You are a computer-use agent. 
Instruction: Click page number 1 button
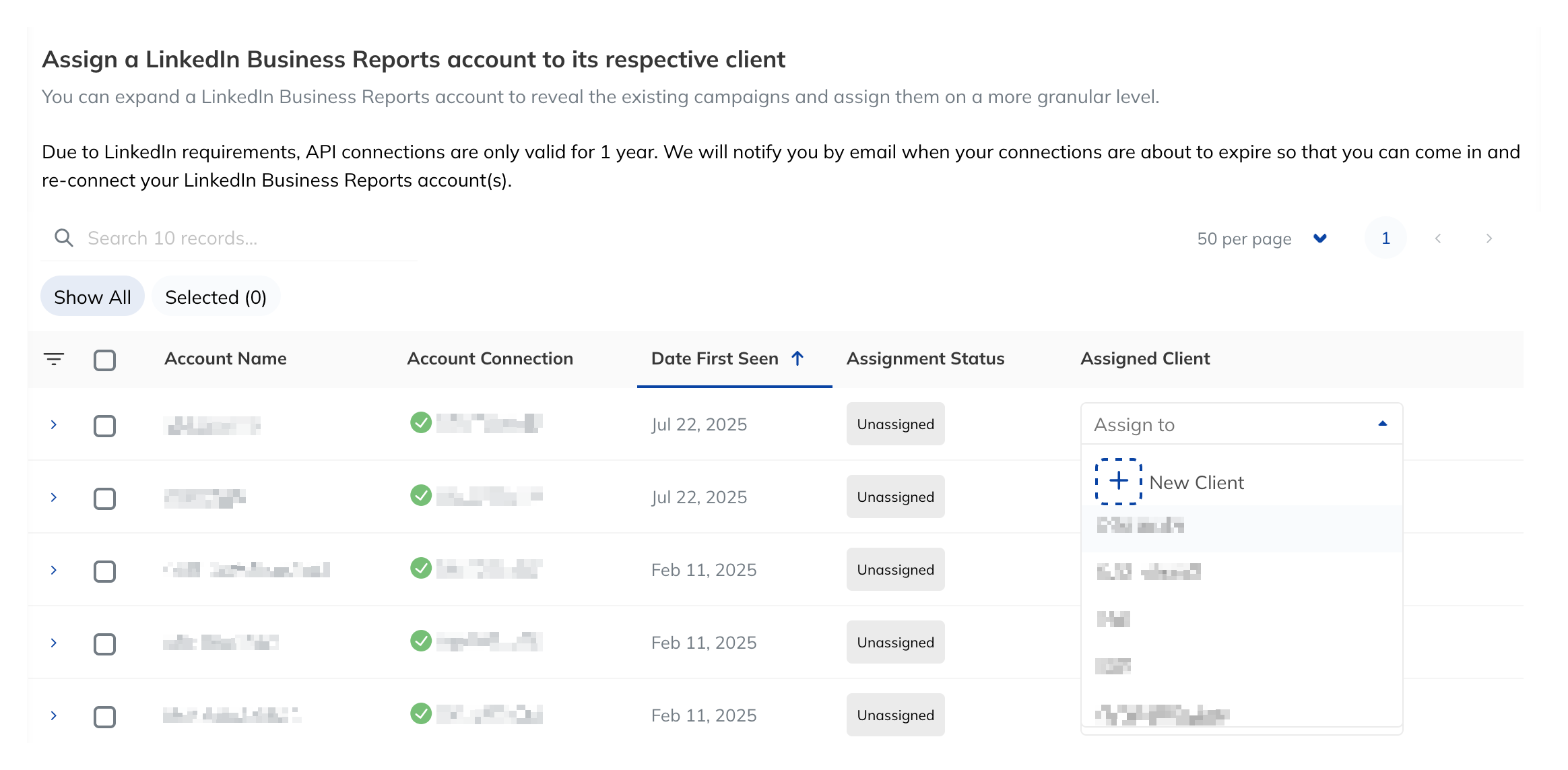coord(1385,238)
